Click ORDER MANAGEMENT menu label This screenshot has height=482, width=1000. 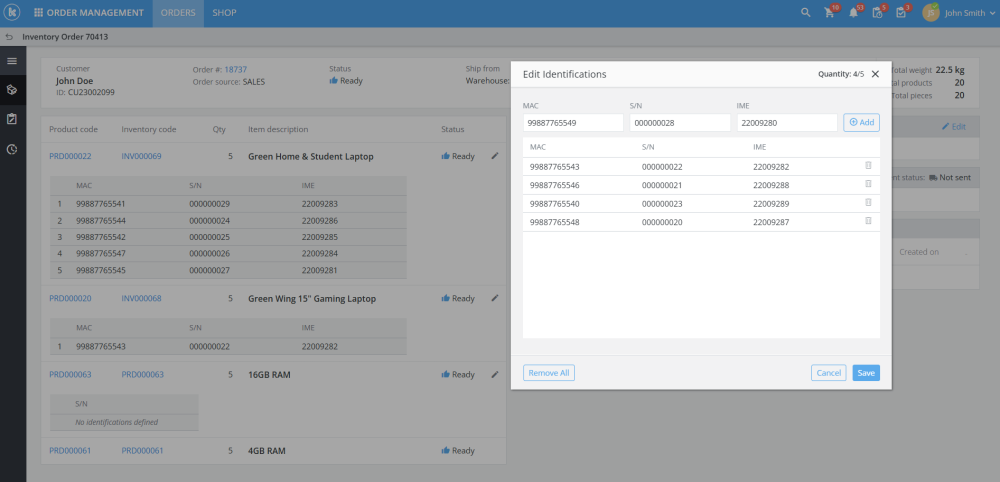pos(95,13)
